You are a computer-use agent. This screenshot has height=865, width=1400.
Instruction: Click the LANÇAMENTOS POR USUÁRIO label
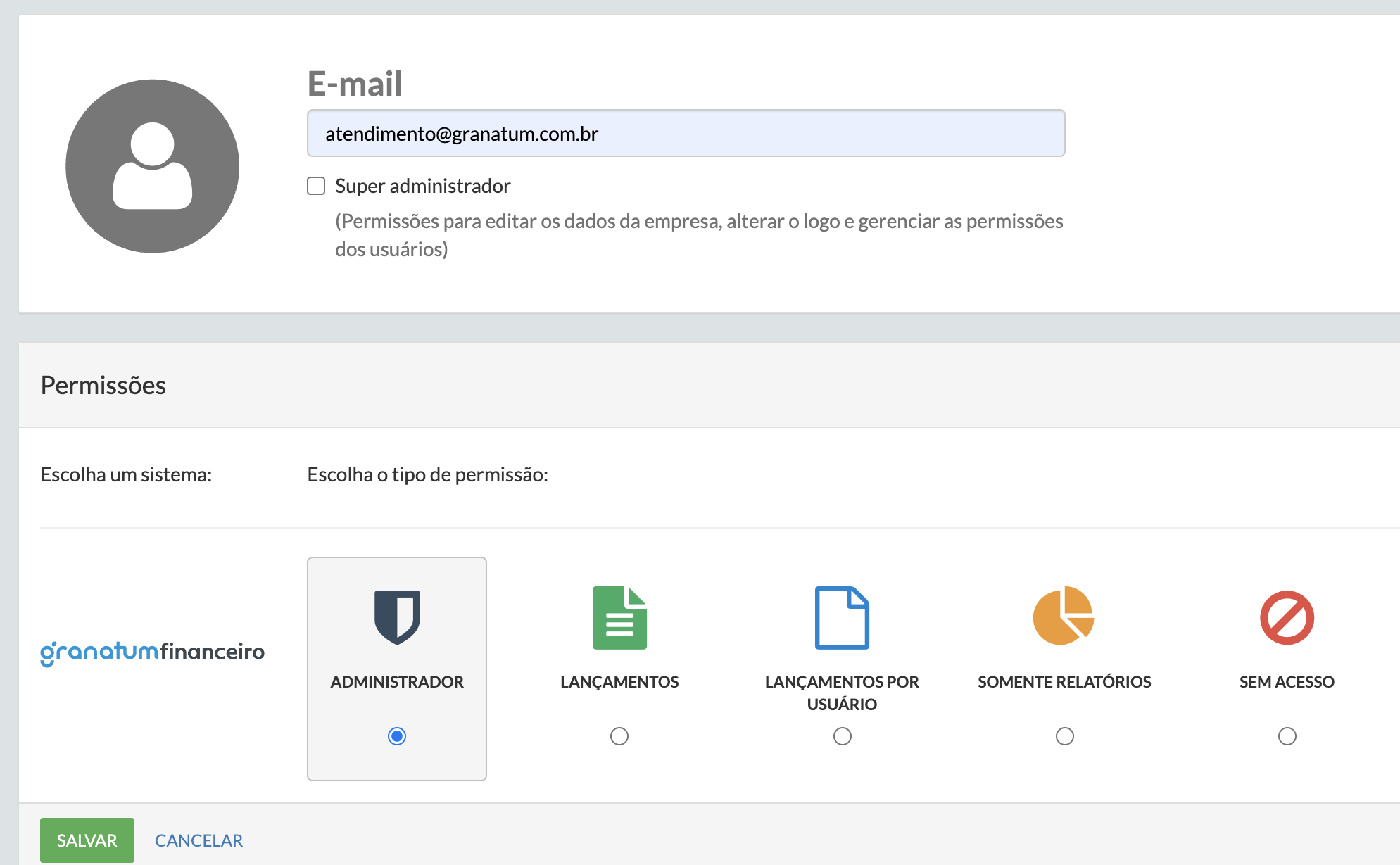[842, 693]
